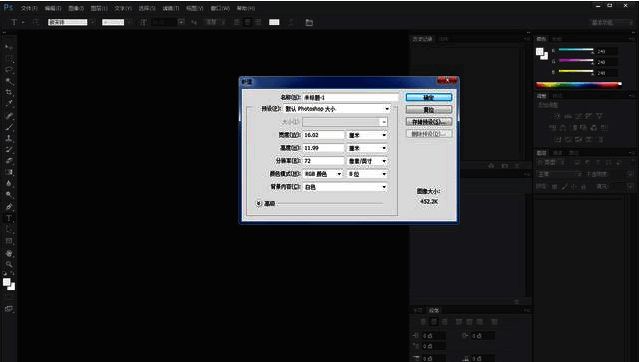
Task: Open the 帮助 menu
Action: click(x=246, y=8)
